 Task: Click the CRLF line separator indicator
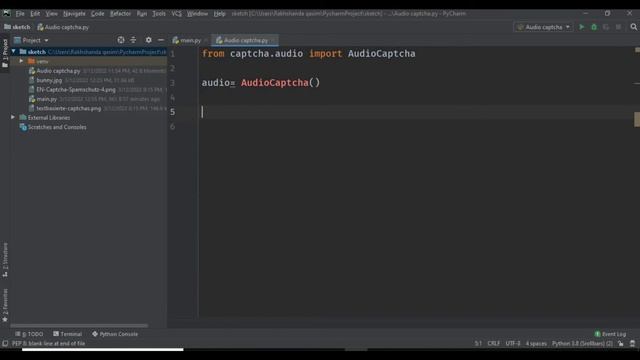click(x=493, y=343)
